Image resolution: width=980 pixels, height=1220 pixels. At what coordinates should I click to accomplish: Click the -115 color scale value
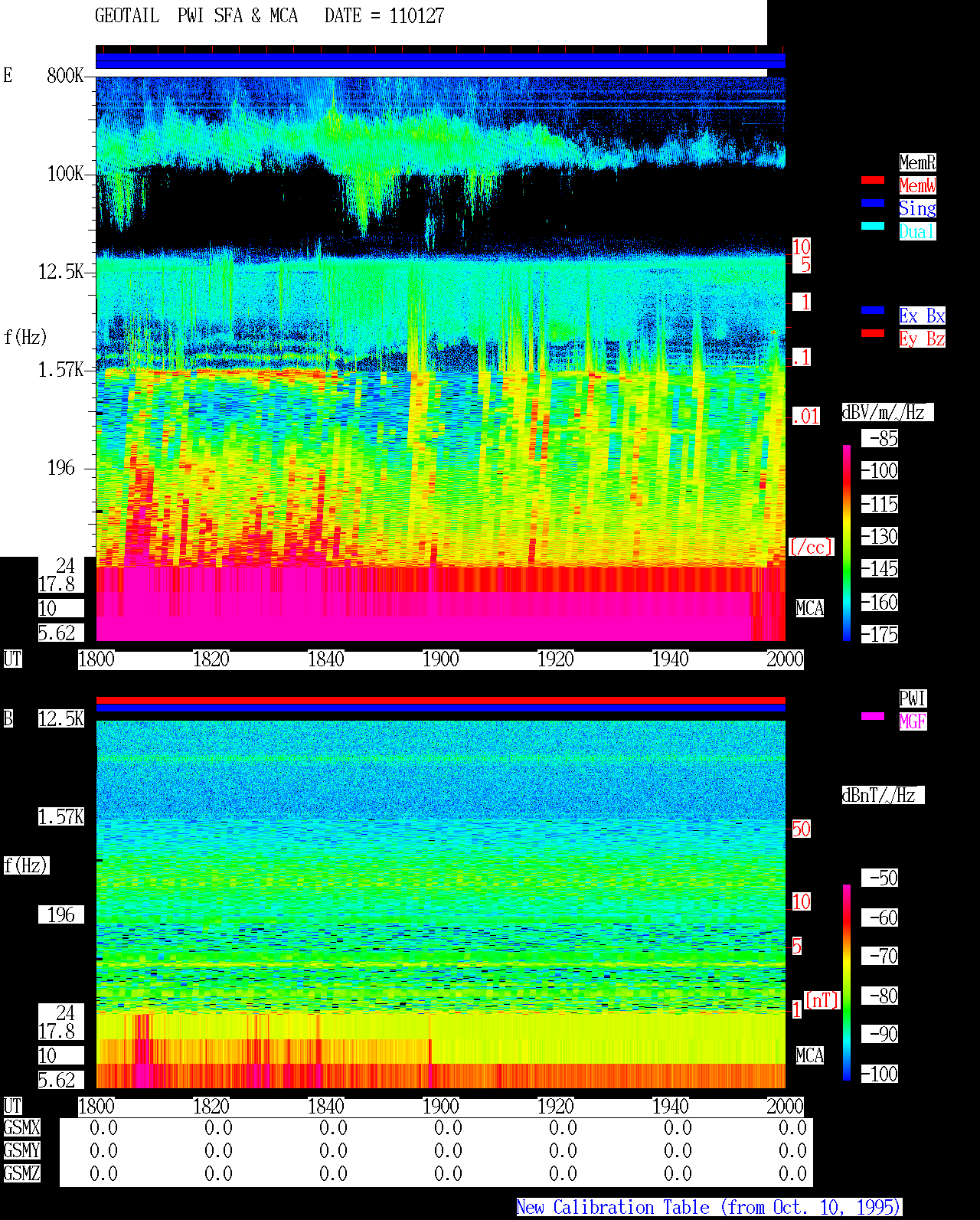[880, 504]
